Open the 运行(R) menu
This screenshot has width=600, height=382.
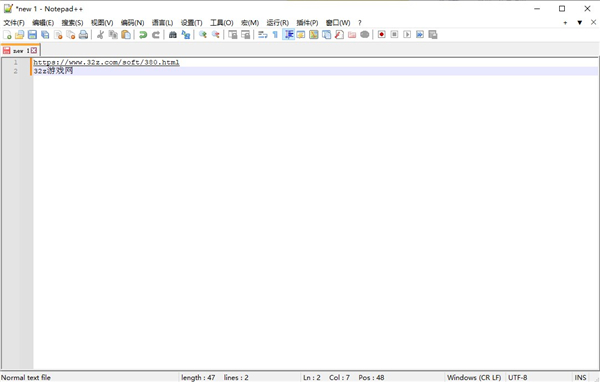[277, 23]
